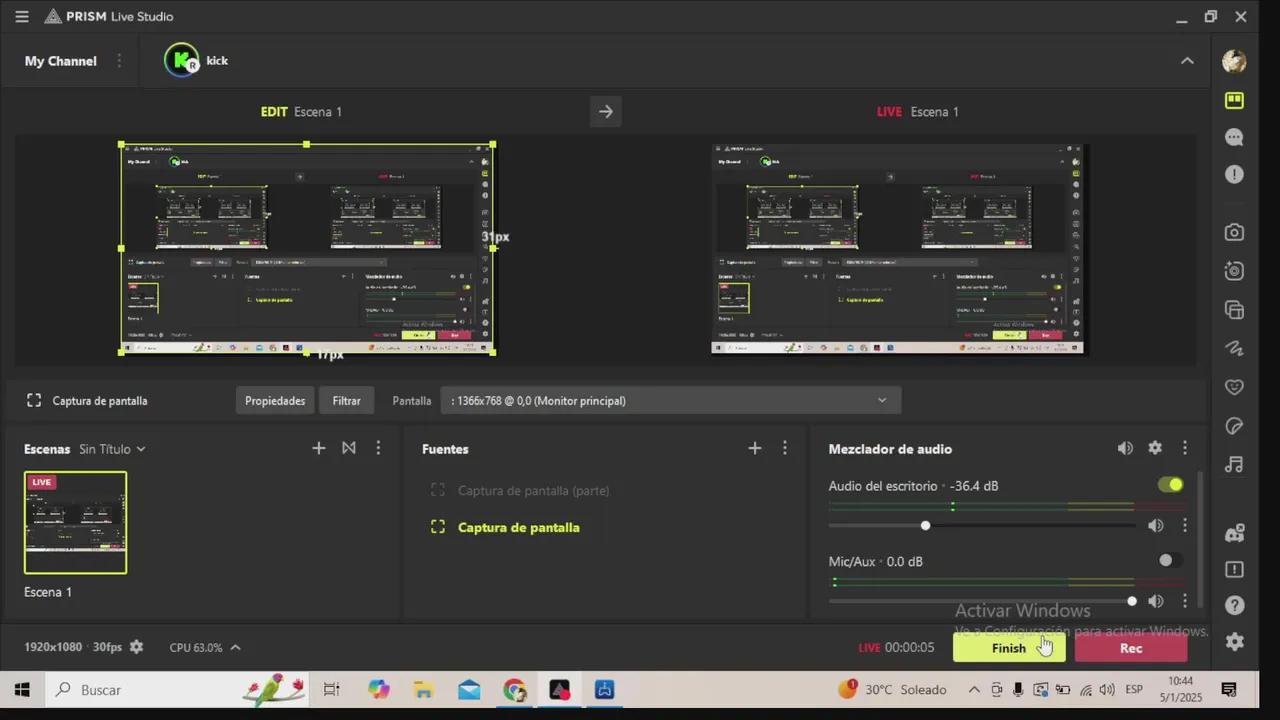Add a new scene with plus icon

pyautogui.click(x=319, y=448)
